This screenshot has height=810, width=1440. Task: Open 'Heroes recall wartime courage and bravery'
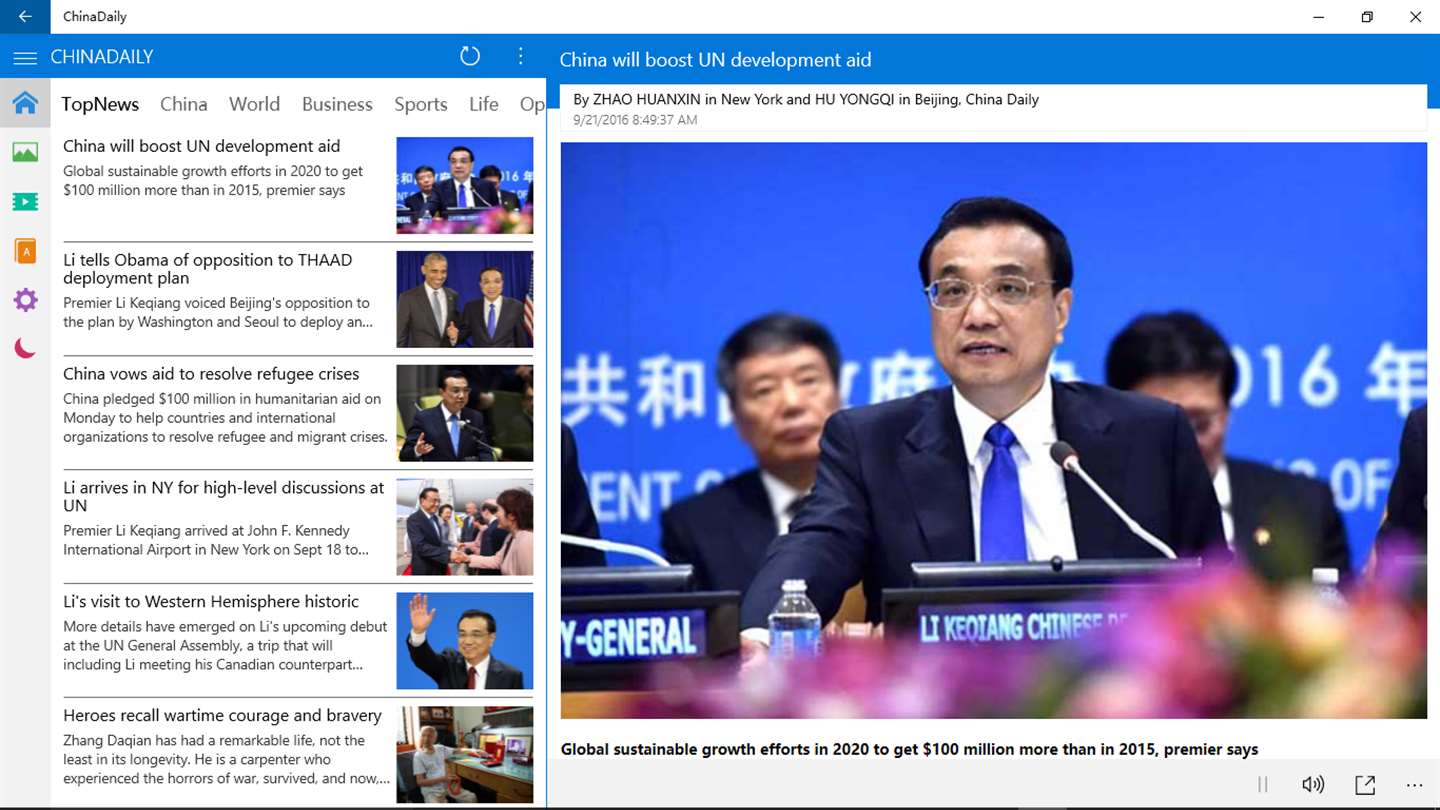(222, 716)
